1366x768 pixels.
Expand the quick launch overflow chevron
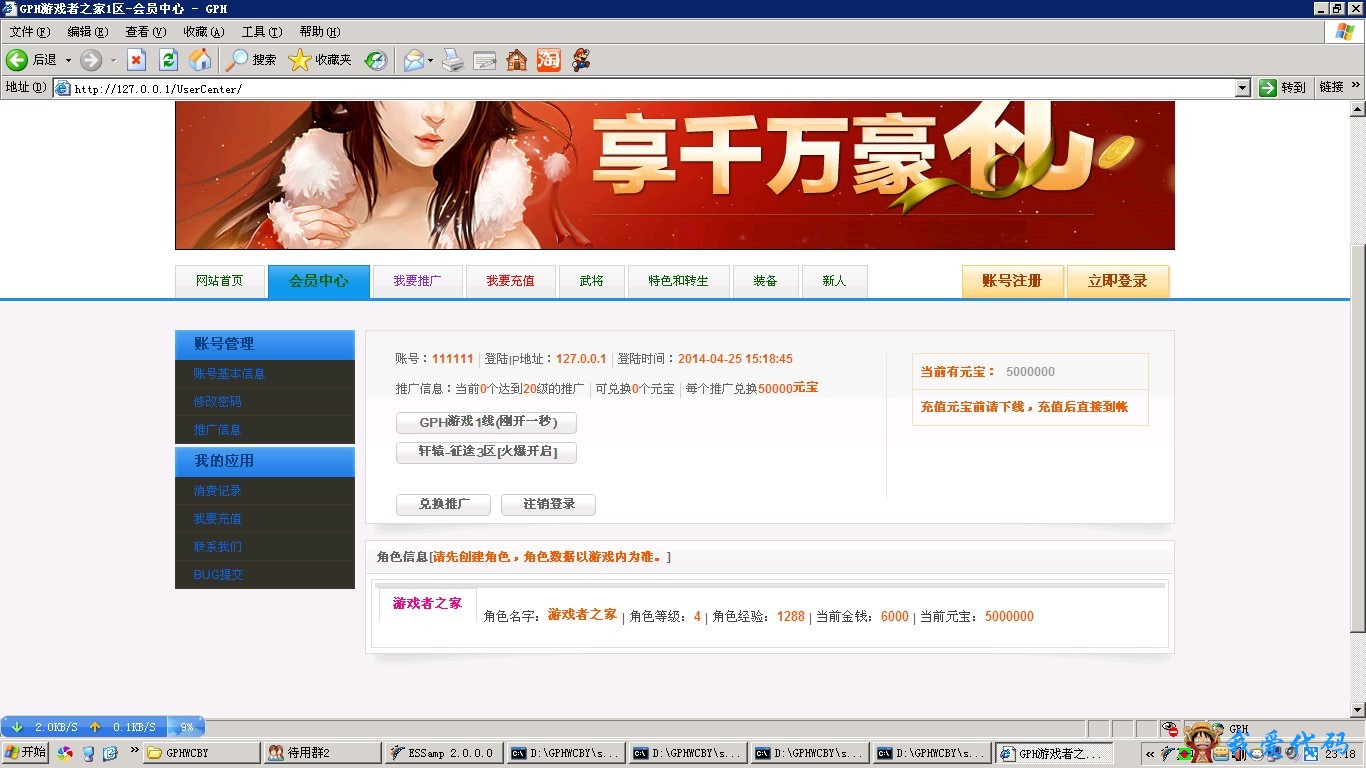[134, 749]
